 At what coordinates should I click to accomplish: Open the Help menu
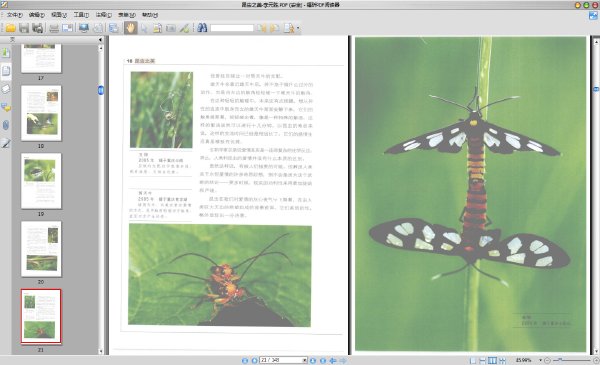coord(150,15)
